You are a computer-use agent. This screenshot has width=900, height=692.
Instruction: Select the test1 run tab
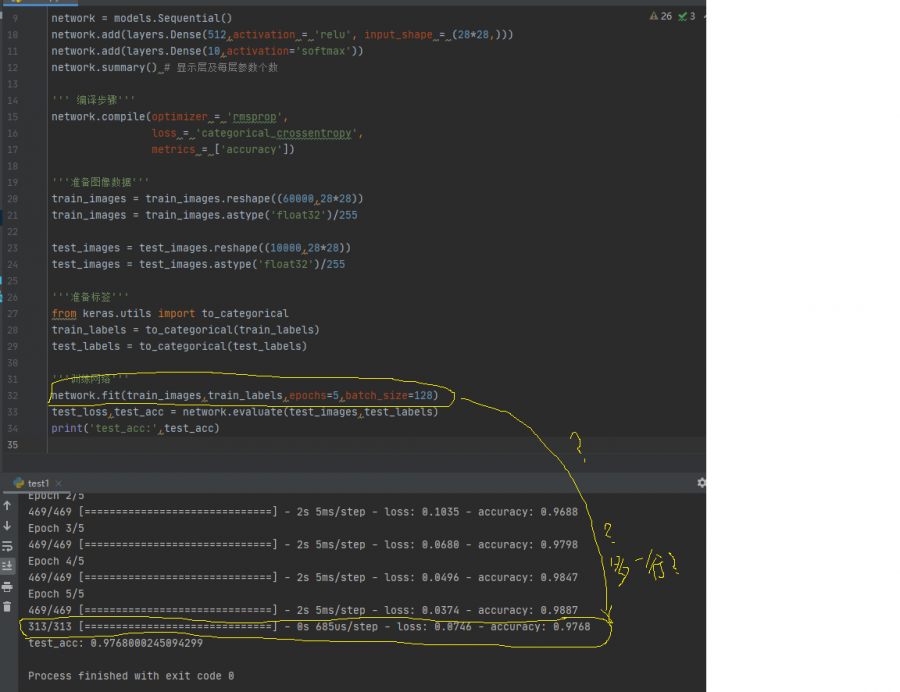tap(37, 482)
